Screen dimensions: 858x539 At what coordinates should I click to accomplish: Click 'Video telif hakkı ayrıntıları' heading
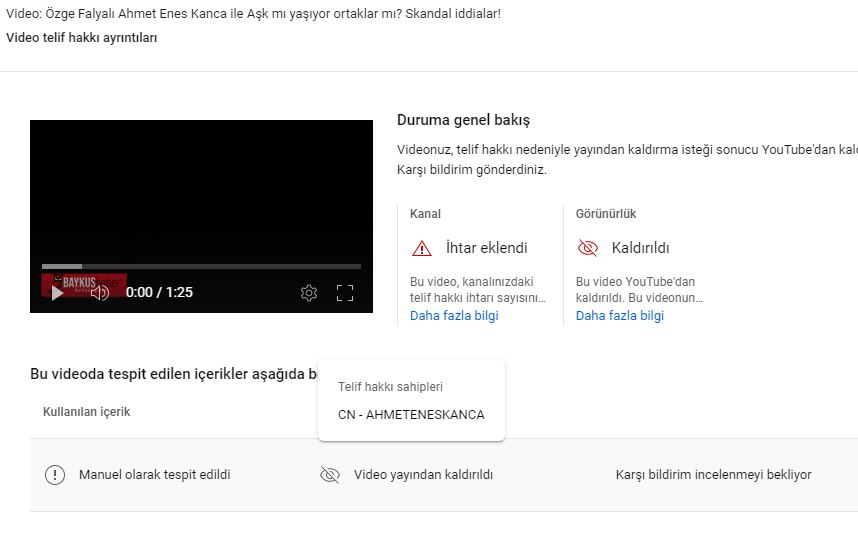(x=82, y=38)
